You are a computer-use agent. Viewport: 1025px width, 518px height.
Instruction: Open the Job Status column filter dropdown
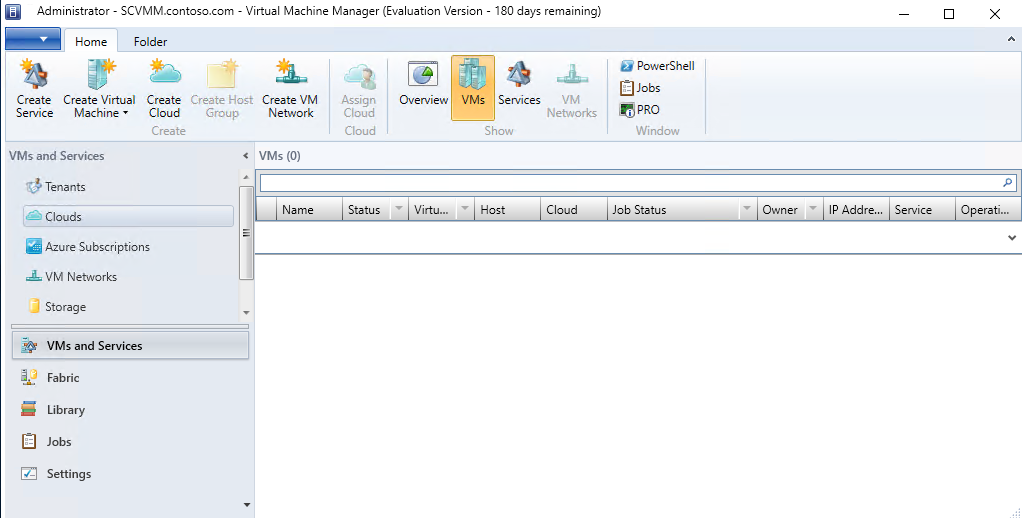point(747,209)
